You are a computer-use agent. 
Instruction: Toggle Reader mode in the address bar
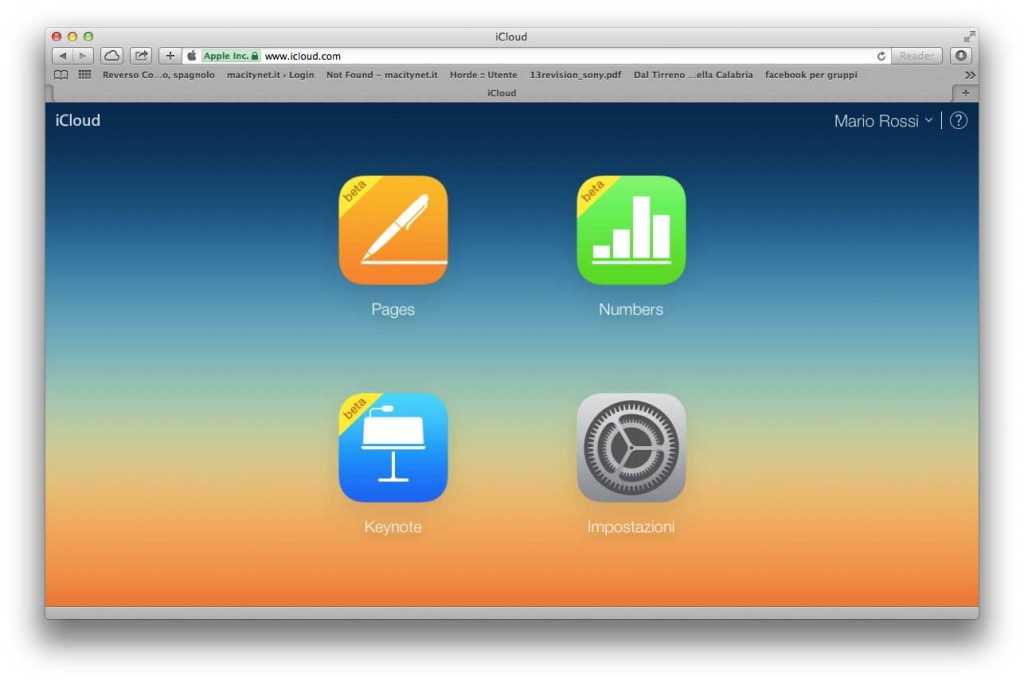pos(915,55)
